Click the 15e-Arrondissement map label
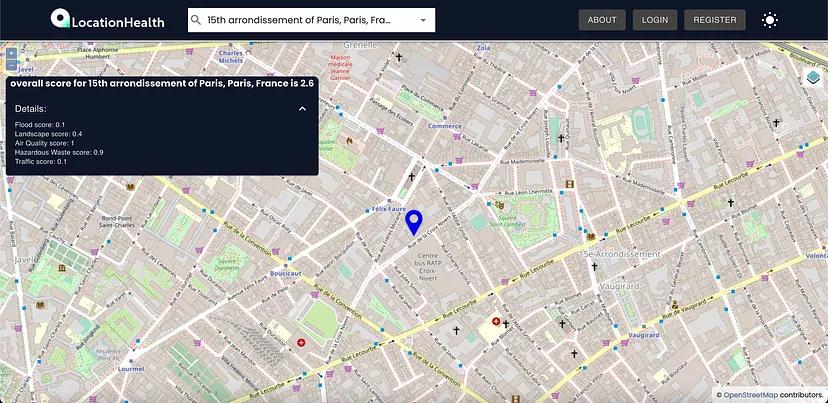 (x=619, y=254)
